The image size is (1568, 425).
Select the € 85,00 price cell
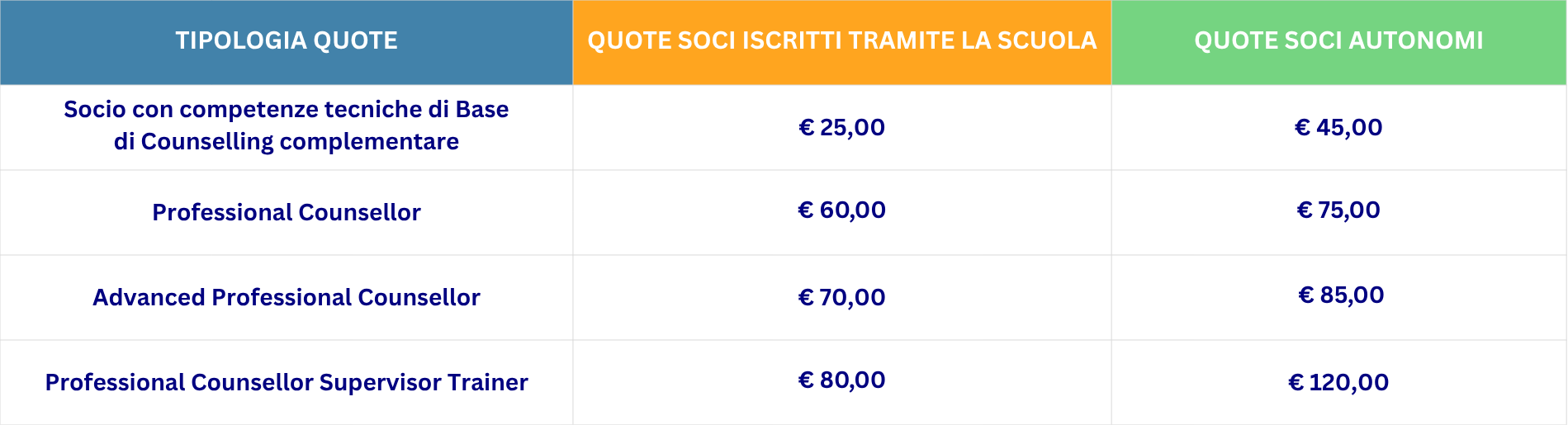point(1341,295)
